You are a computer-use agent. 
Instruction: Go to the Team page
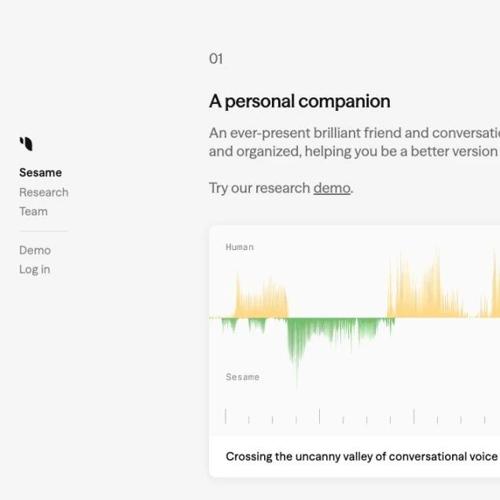33,211
